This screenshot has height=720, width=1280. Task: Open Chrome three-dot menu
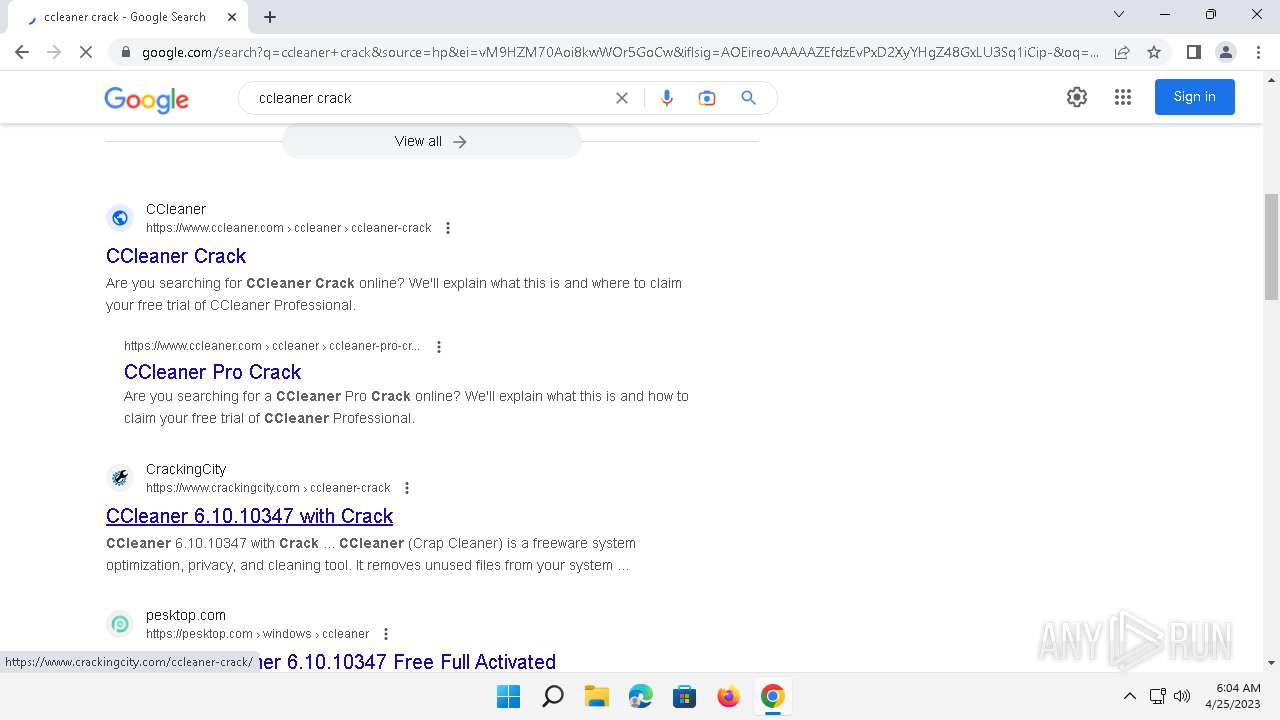point(1258,52)
